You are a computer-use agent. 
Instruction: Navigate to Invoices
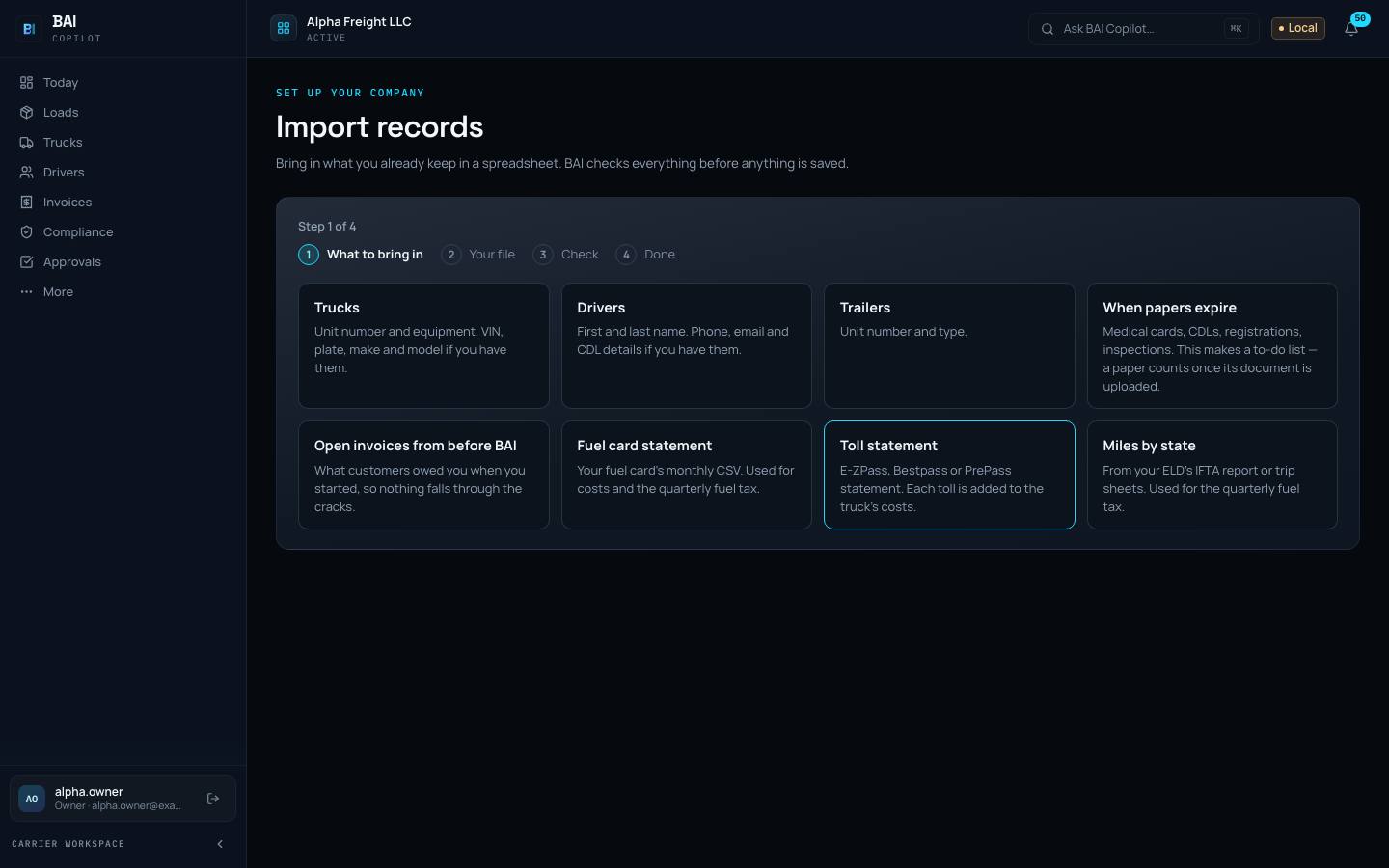tap(123, 203)
